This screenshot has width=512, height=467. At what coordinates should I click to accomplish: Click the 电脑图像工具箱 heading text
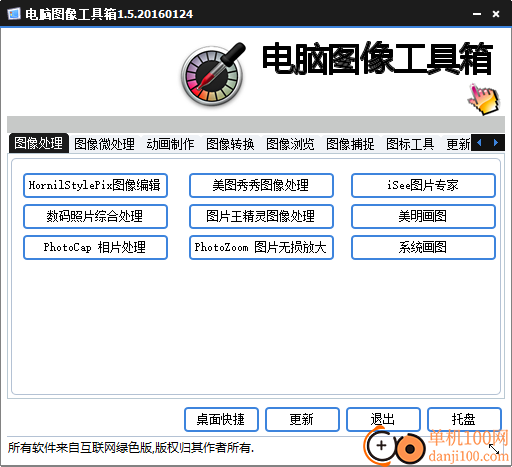coord(377,59)
